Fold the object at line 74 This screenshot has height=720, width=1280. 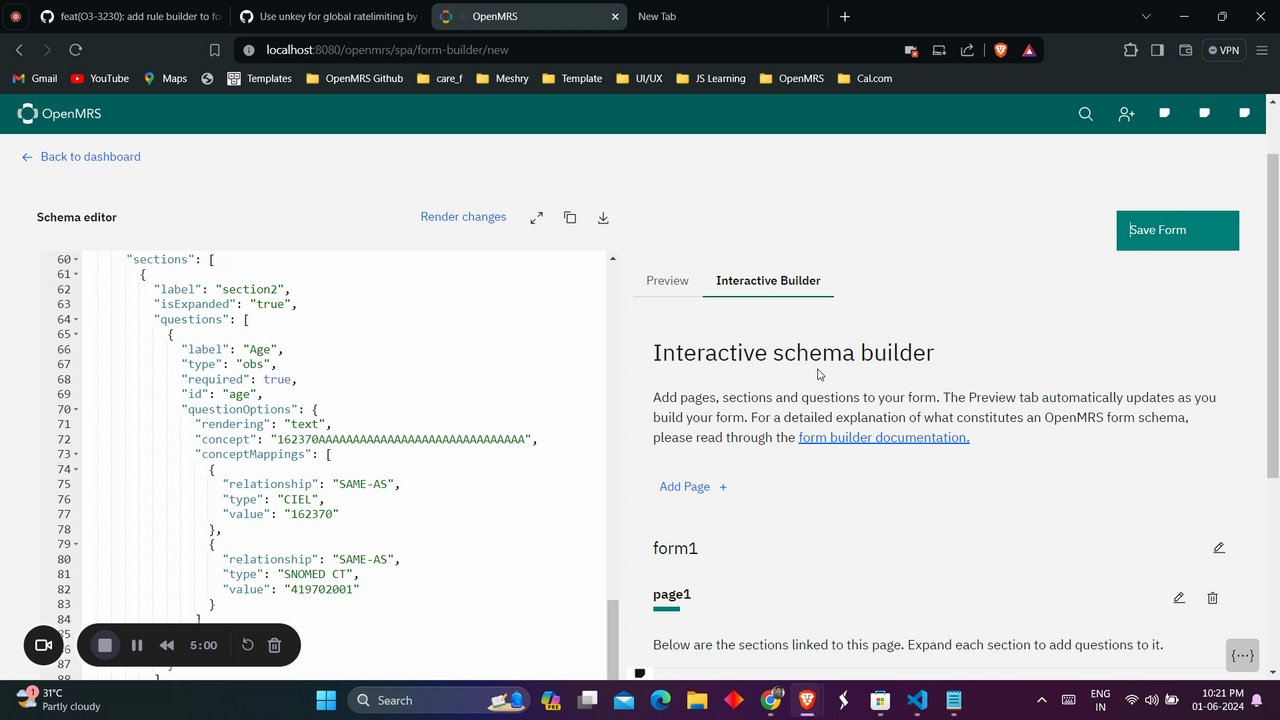point(76,470)
